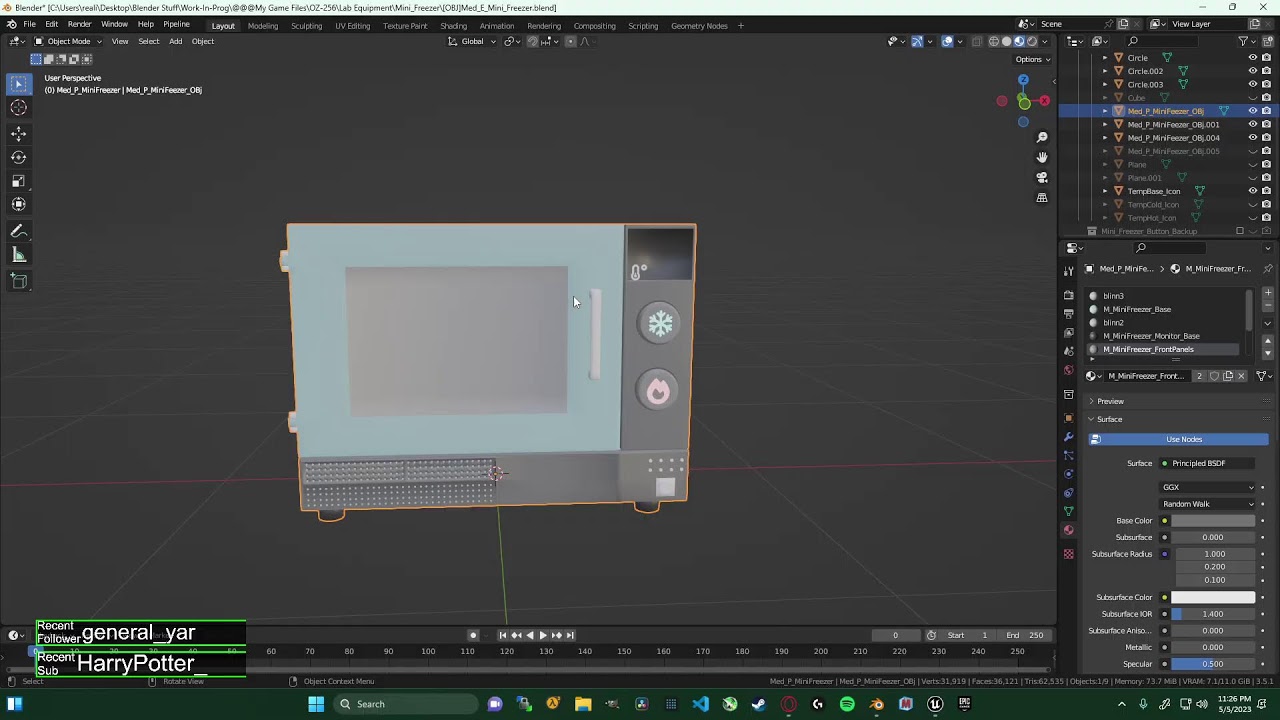Hide Med_P_MiniFeezer_OBj.001 eye icon
1280x720 pixels.
coord(1252,124)
